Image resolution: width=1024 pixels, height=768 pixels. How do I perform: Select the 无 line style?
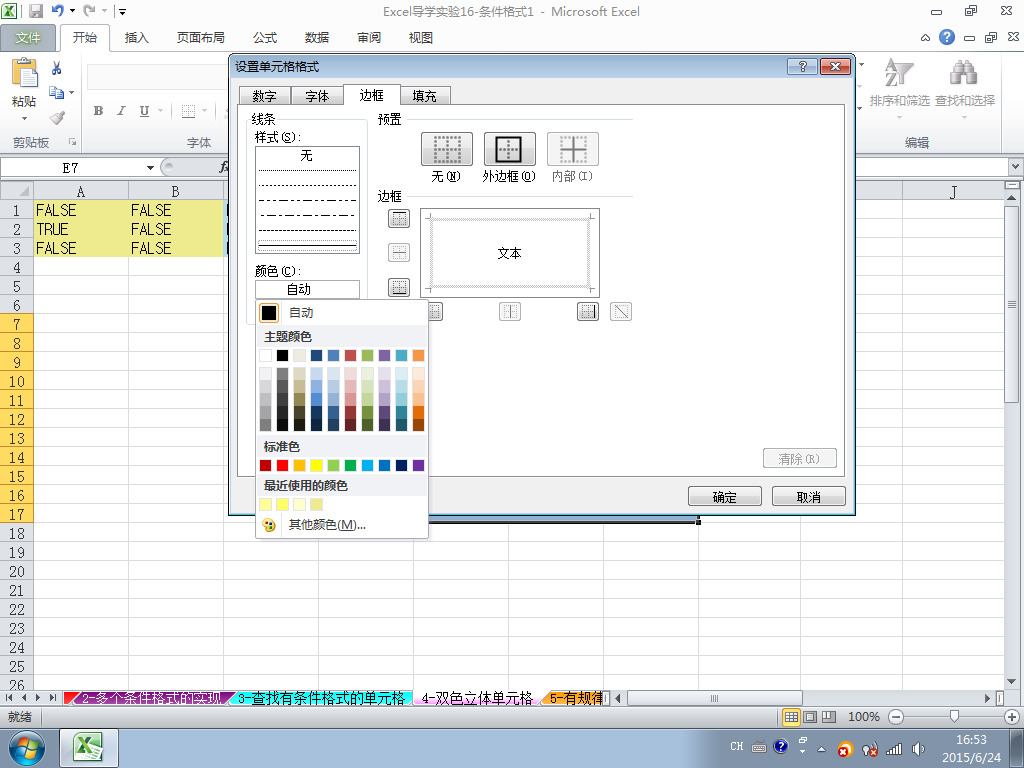(307, 155)
